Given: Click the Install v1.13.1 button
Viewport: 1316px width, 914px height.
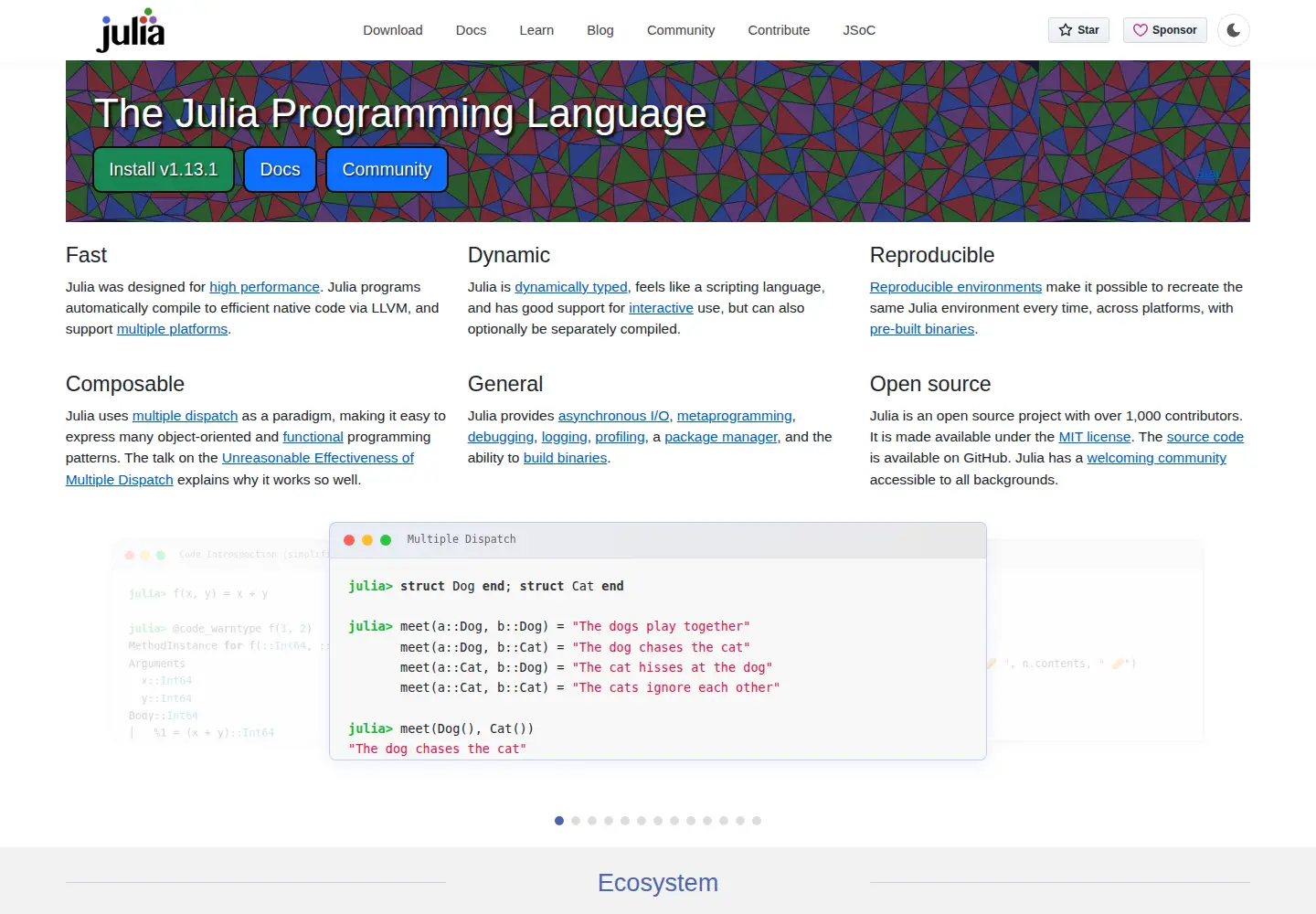Looking at the screenshot, I should [x=164, y=169].
